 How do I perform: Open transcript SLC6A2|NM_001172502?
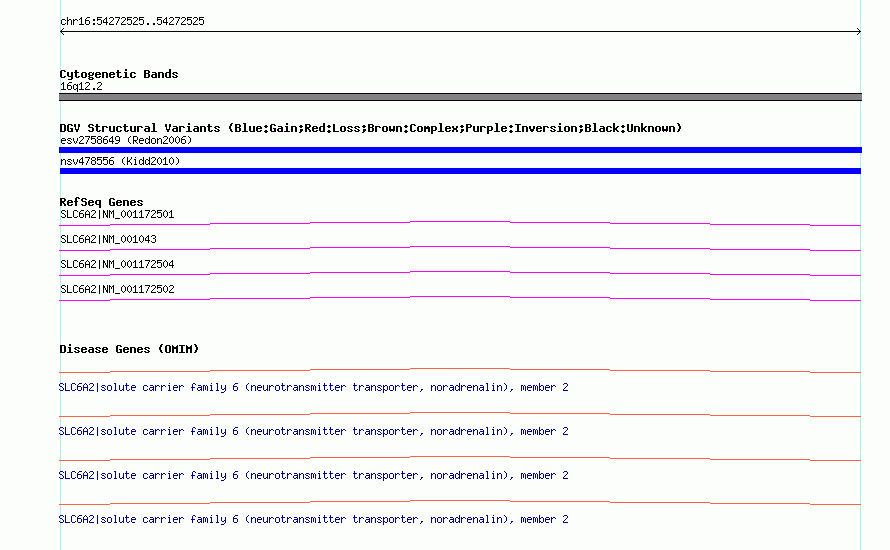click(x=117, y=289)
